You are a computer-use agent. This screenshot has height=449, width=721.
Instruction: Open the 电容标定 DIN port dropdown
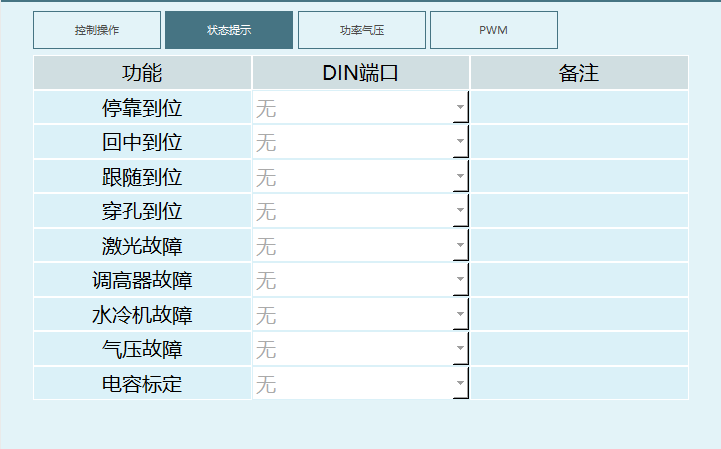click(460, 383)
